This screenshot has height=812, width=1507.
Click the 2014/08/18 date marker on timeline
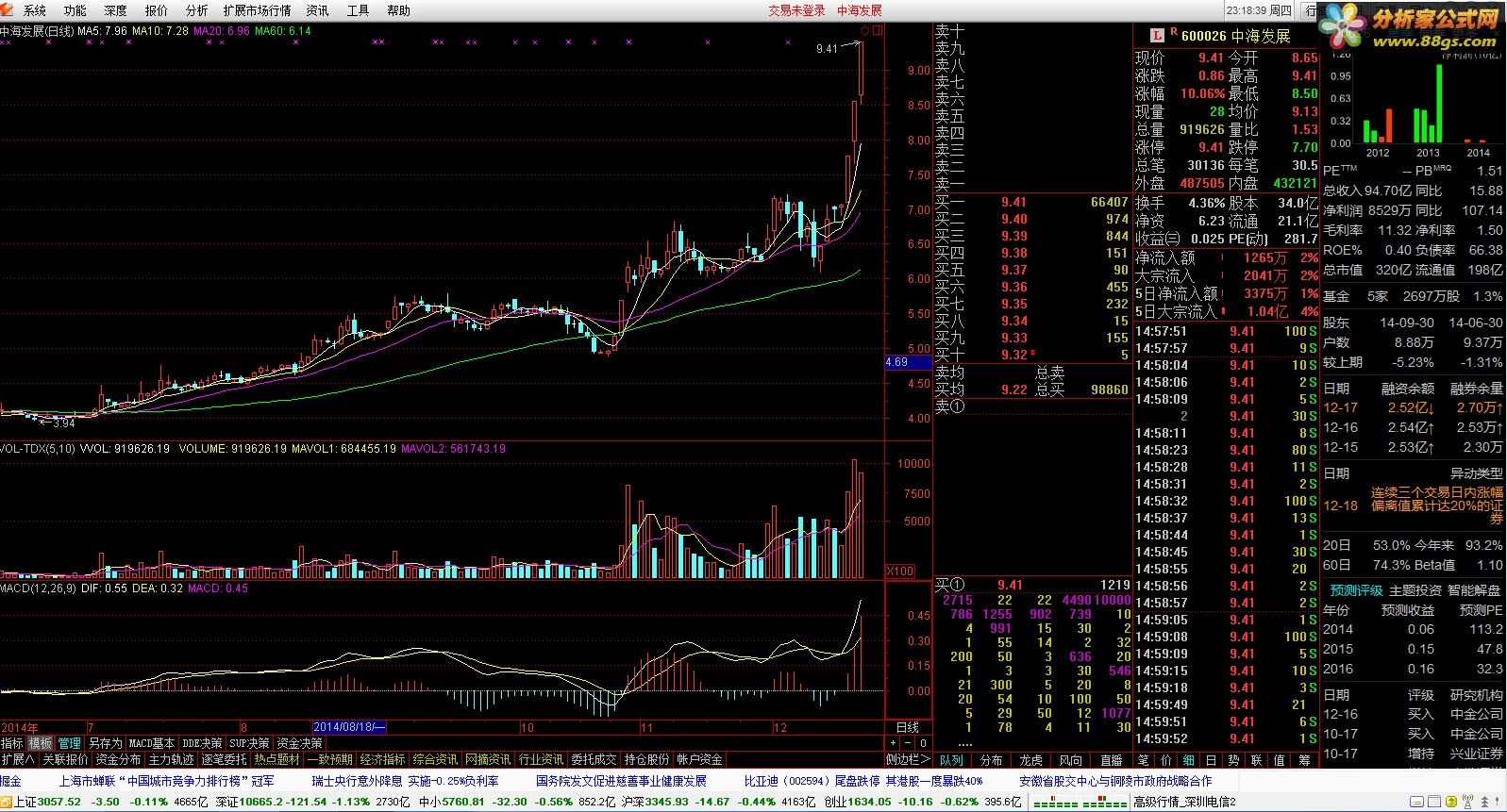[x=349, y=727]
